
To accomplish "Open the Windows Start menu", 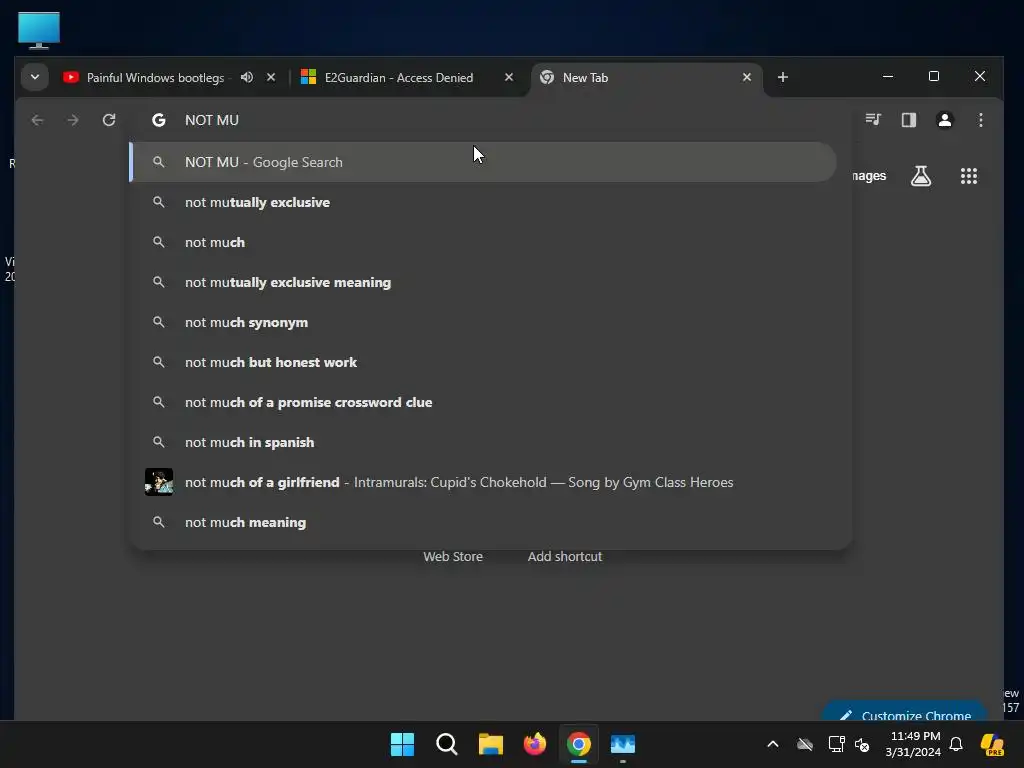I will coord(402,744).
